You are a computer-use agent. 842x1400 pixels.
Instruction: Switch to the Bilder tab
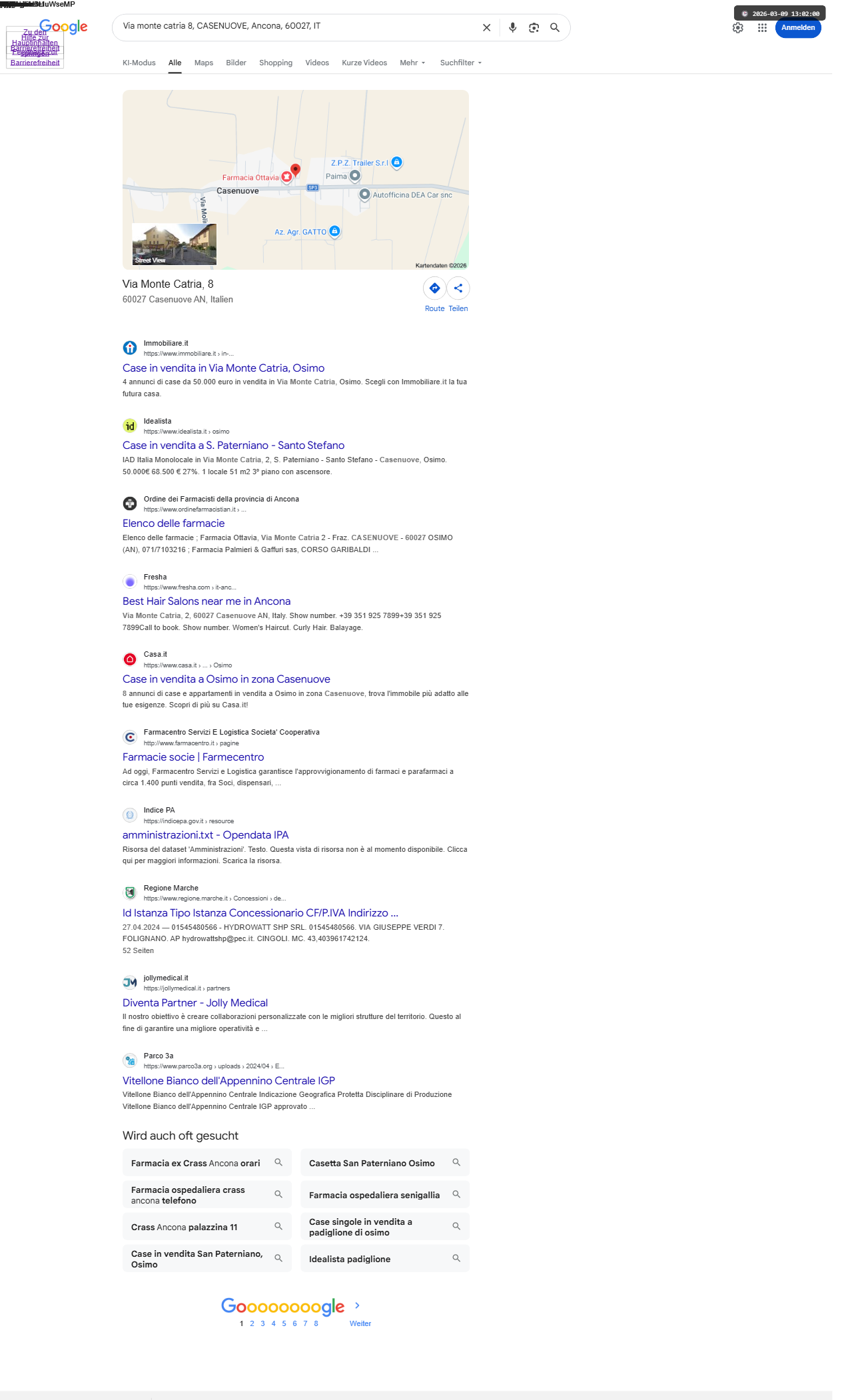236,63
